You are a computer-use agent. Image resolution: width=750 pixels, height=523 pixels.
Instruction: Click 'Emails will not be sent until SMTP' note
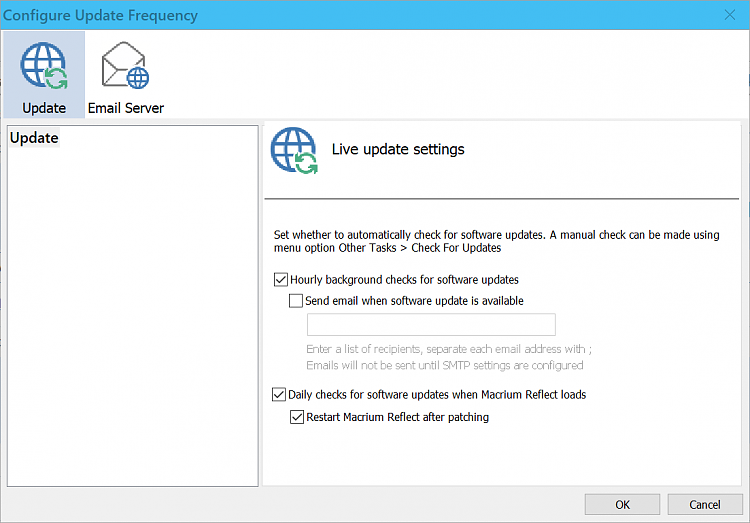point(445,366)
